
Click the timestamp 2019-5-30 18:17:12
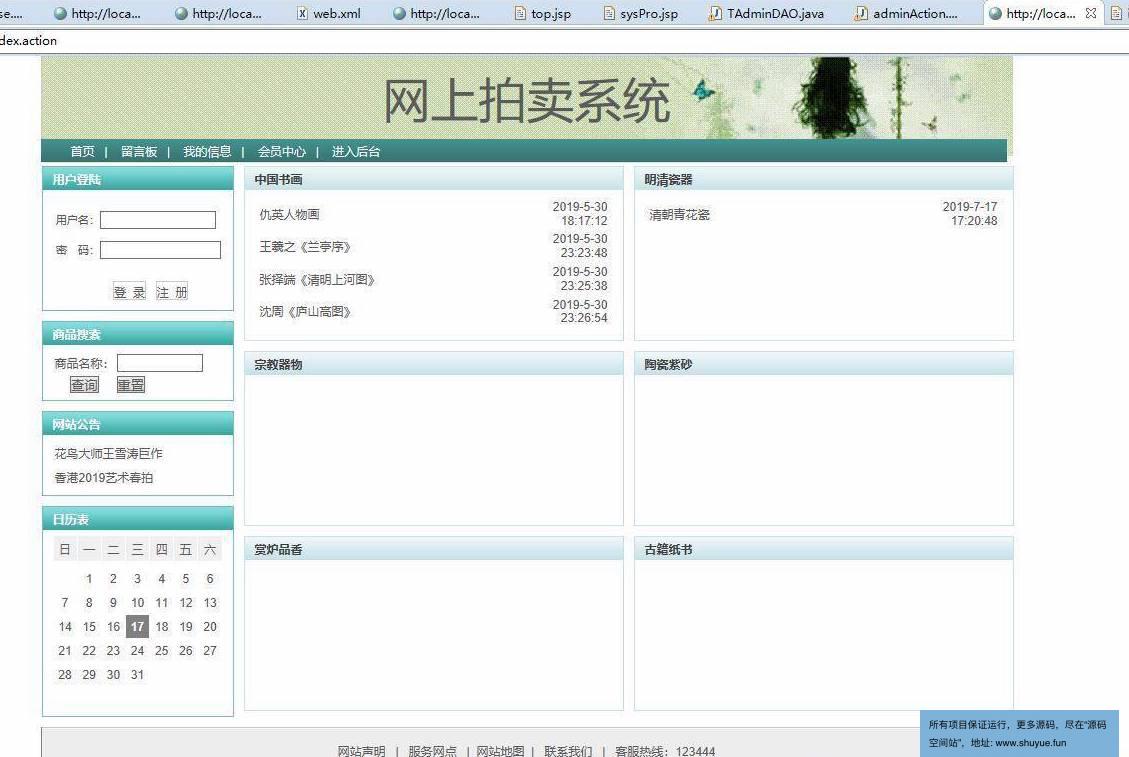coord(580,214)
